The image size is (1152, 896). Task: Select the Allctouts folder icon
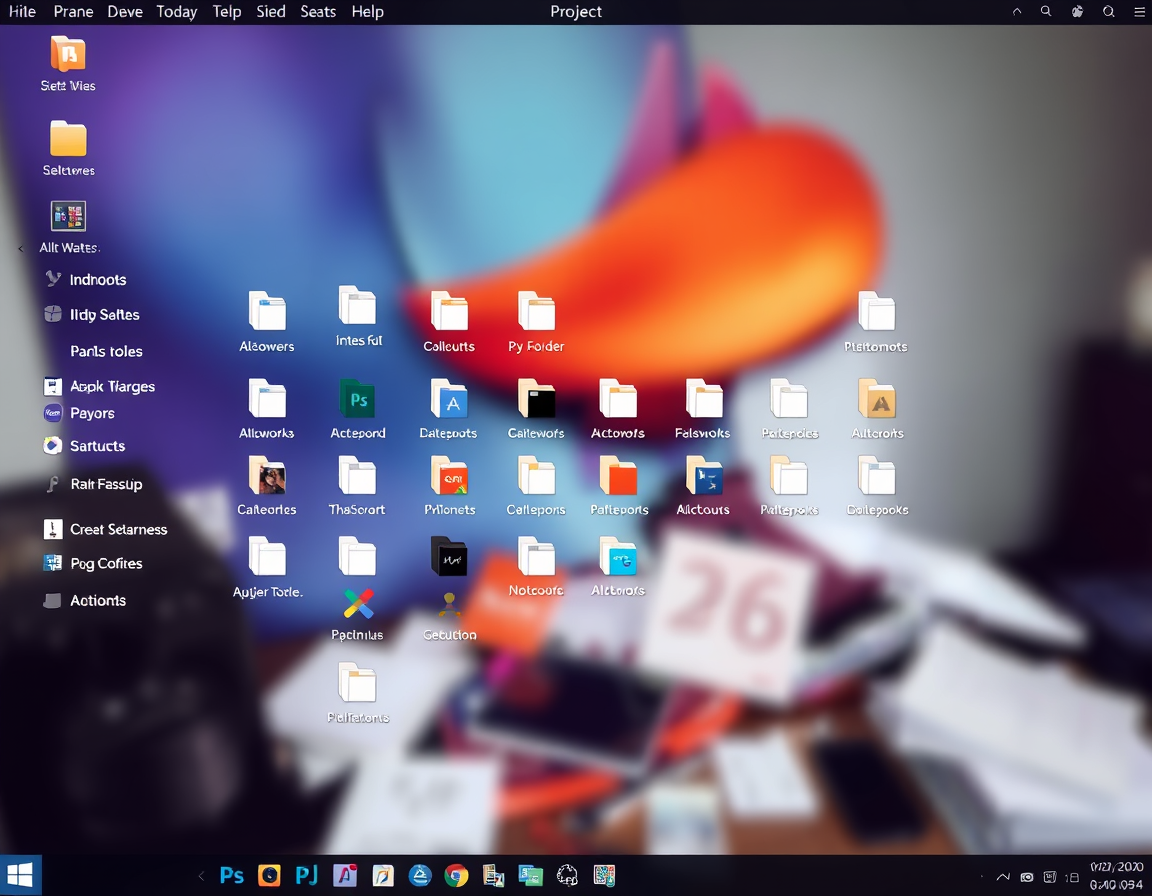coord(704,475)
